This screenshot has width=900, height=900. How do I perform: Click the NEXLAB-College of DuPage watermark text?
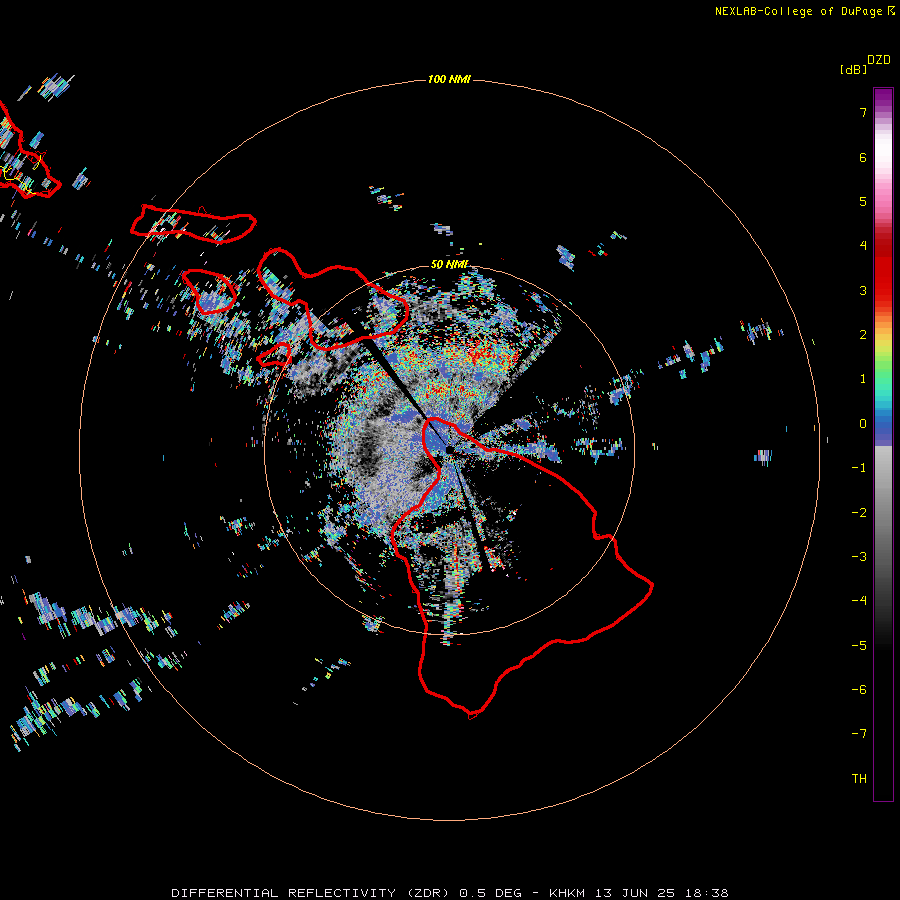pos(804,11)
